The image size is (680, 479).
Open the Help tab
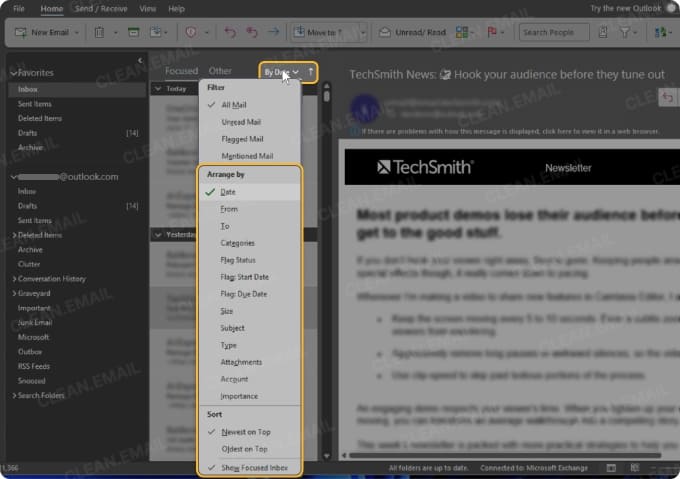176,9
